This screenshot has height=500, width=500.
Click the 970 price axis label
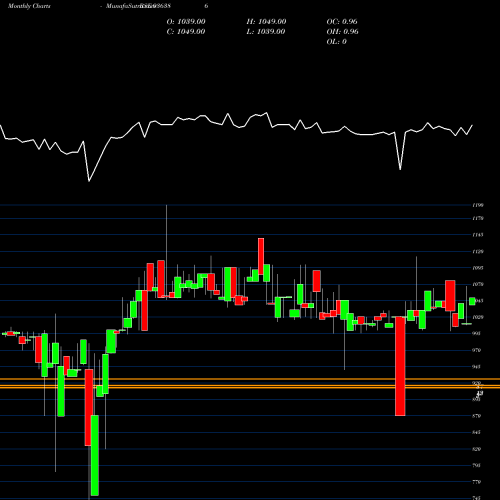coord(477,350)
